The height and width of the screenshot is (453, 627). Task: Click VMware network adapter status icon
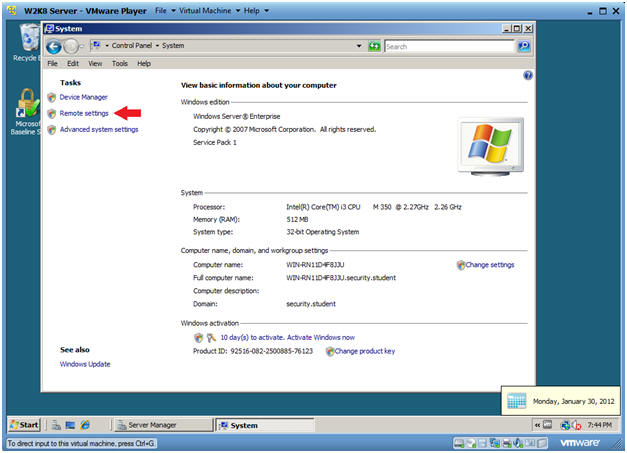pyautogui.click(x=495, y=443)
